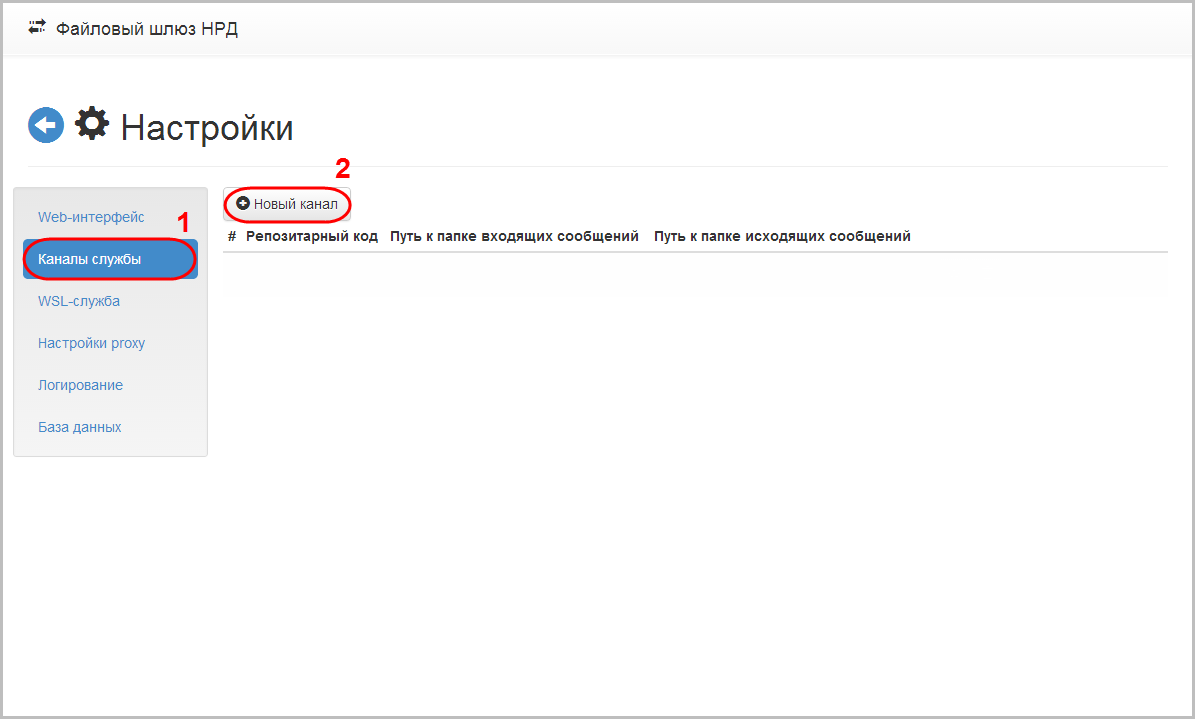Click the Путь к папке исходящих сообщений header
The height and width of the screenshot is (719, 1195).
click(x=782, y=236)
